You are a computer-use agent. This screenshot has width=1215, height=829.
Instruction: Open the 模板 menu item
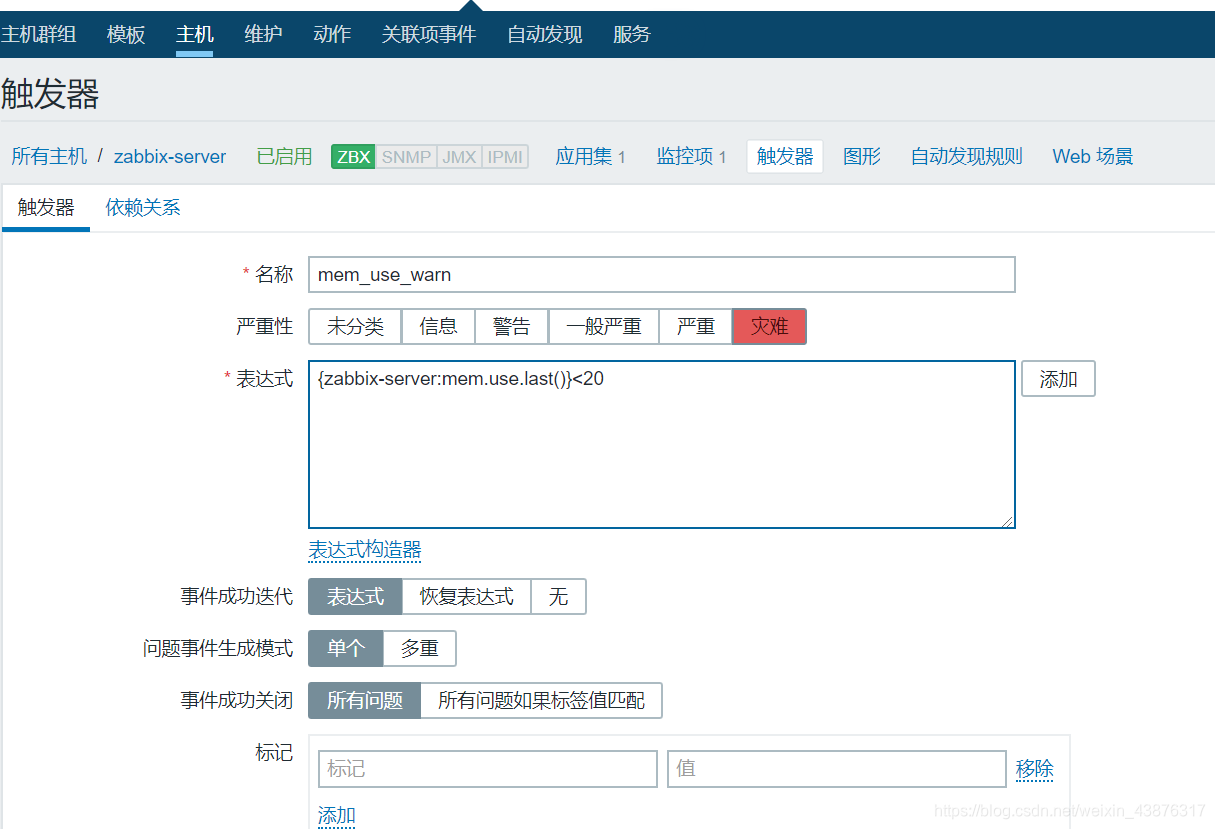click(x=126, y=34)
